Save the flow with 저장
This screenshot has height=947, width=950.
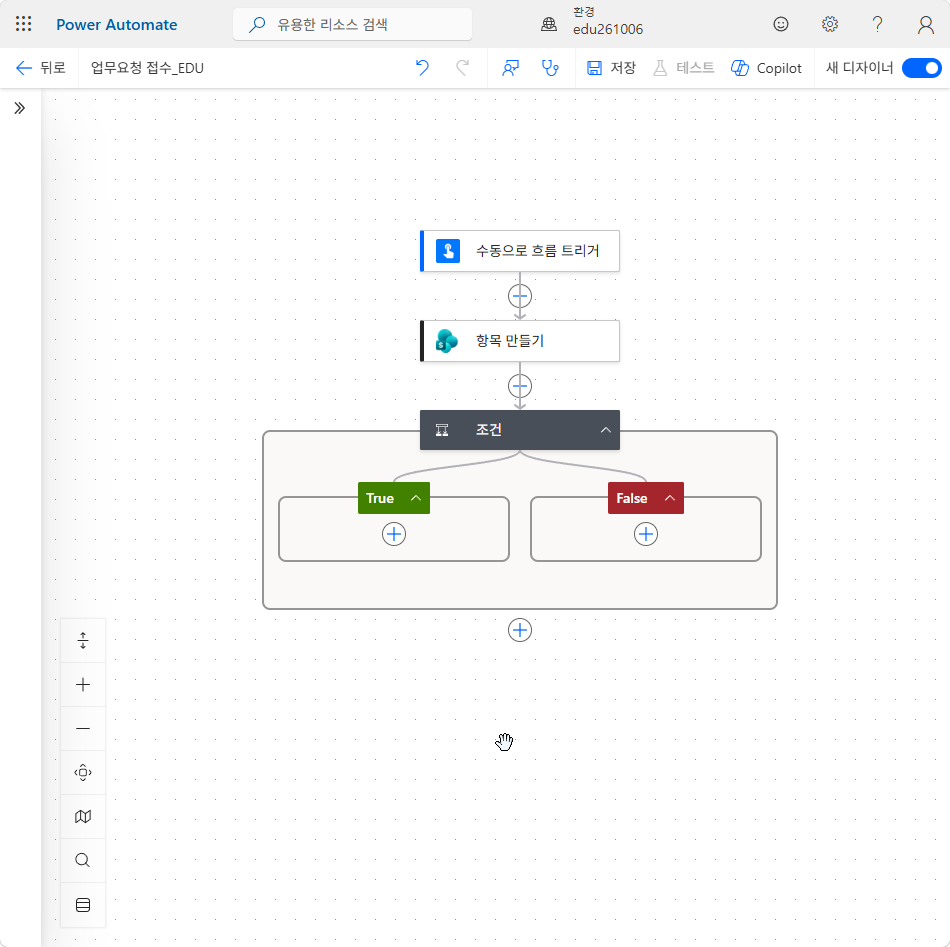(611, 68)
